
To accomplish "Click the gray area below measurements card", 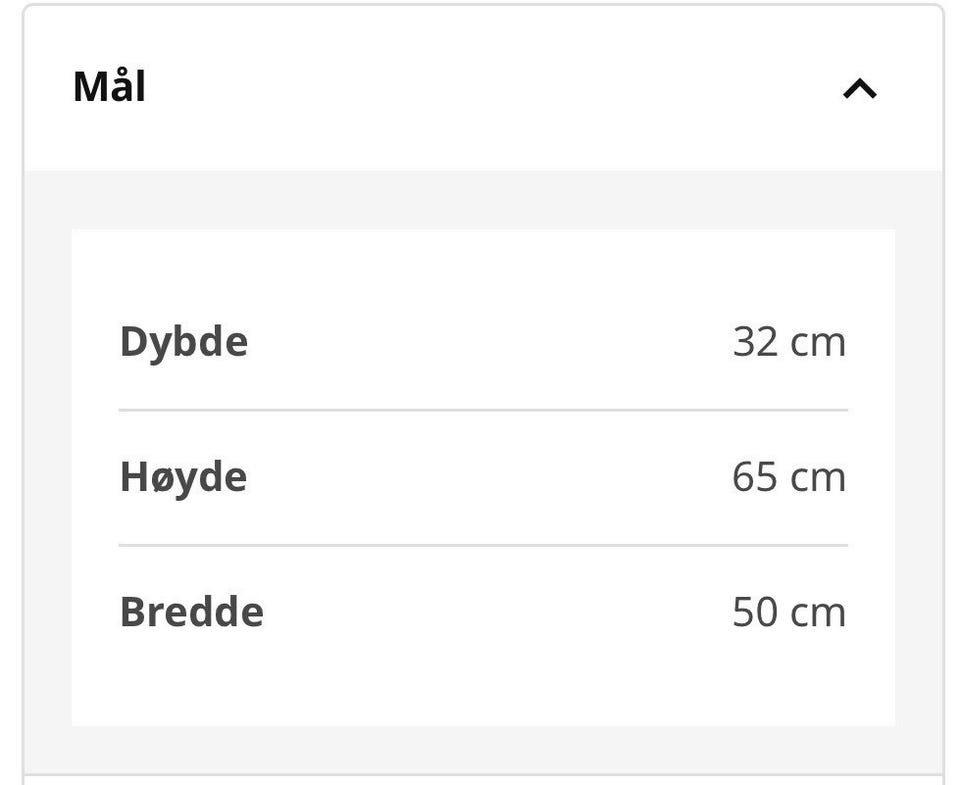I will pyautogui.click(x=483, y=749).
